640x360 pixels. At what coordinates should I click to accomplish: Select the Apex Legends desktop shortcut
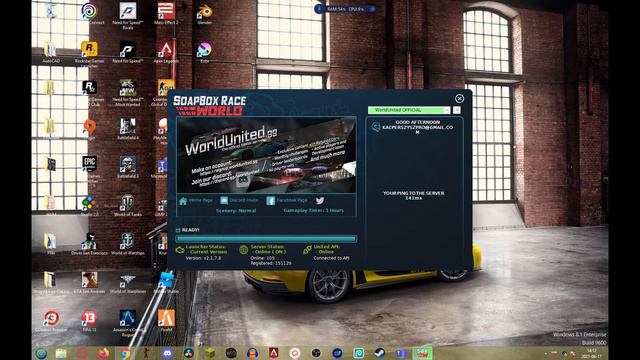coord(166,52)
